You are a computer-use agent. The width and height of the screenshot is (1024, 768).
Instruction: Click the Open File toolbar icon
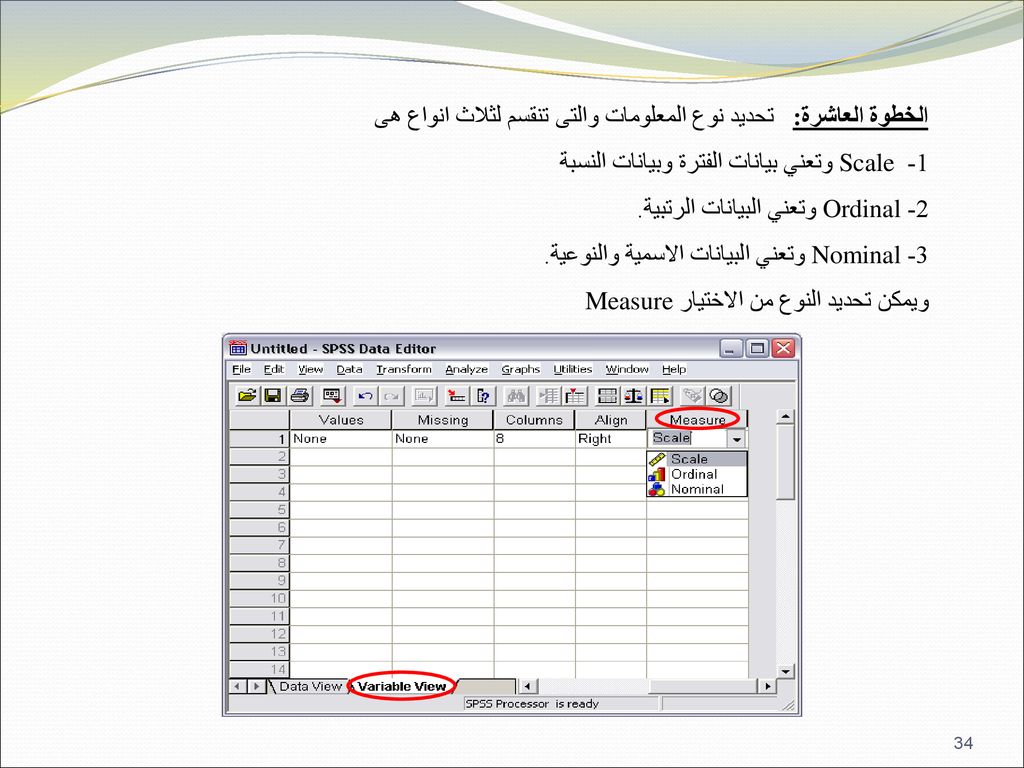coord(247,396)
